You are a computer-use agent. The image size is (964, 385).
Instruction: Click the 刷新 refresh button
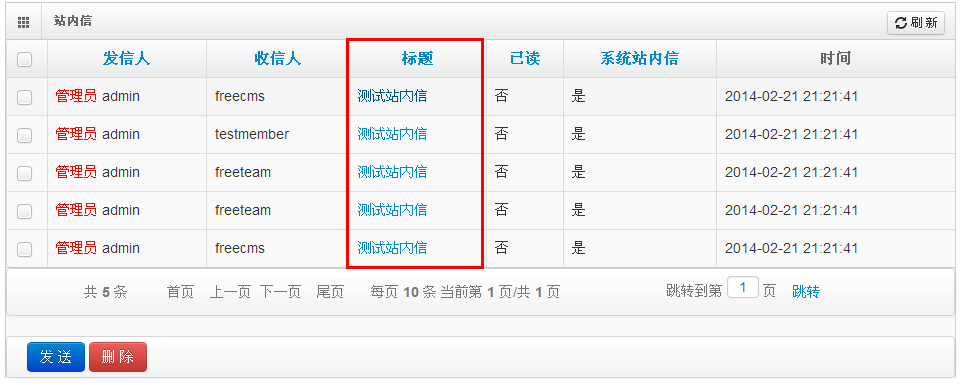[915, 23]
